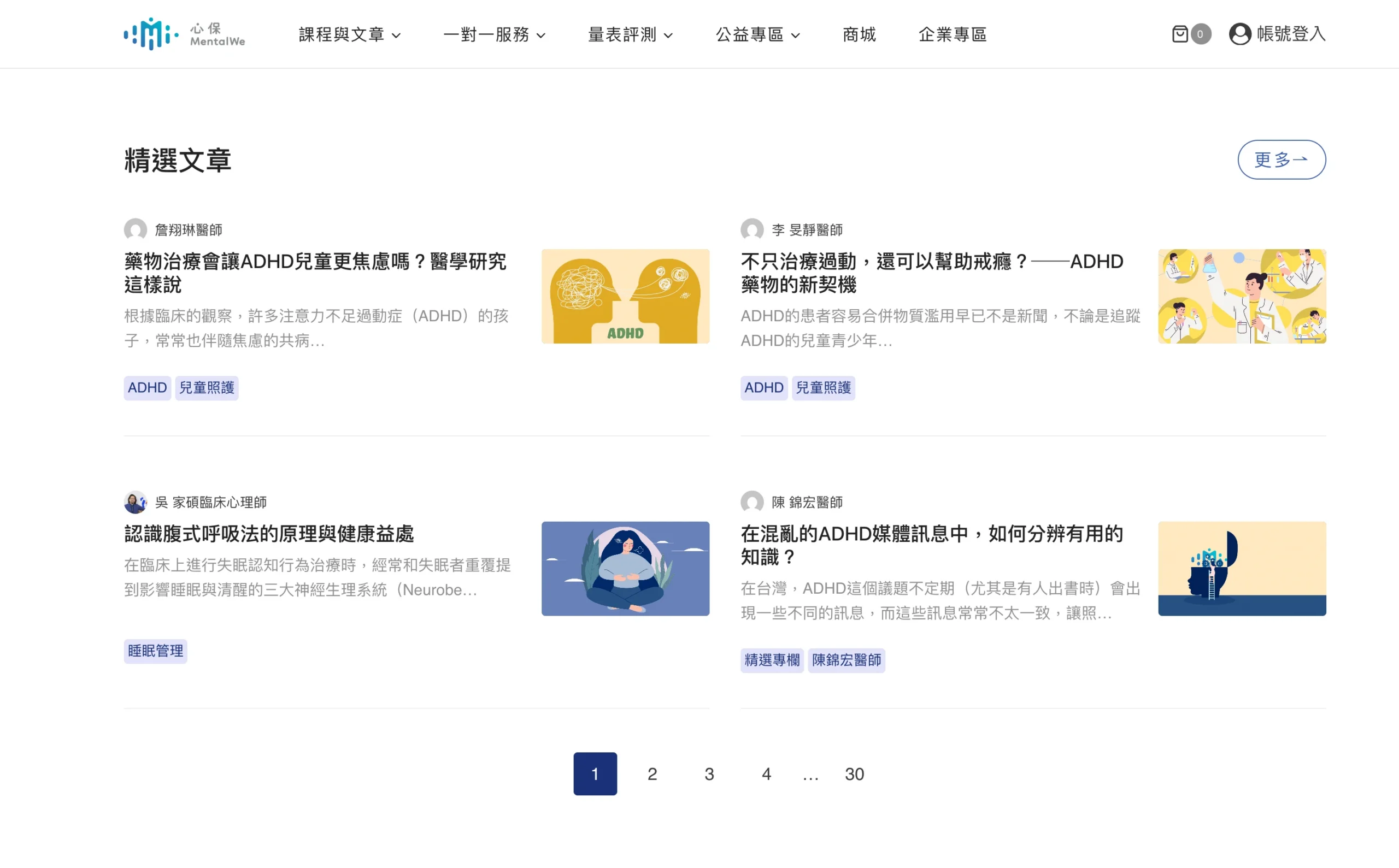Click 李旻靜醫師 author avatar
Image resolution: width=1399 pixels, height=868 pixels.
(x=752, y=229)
